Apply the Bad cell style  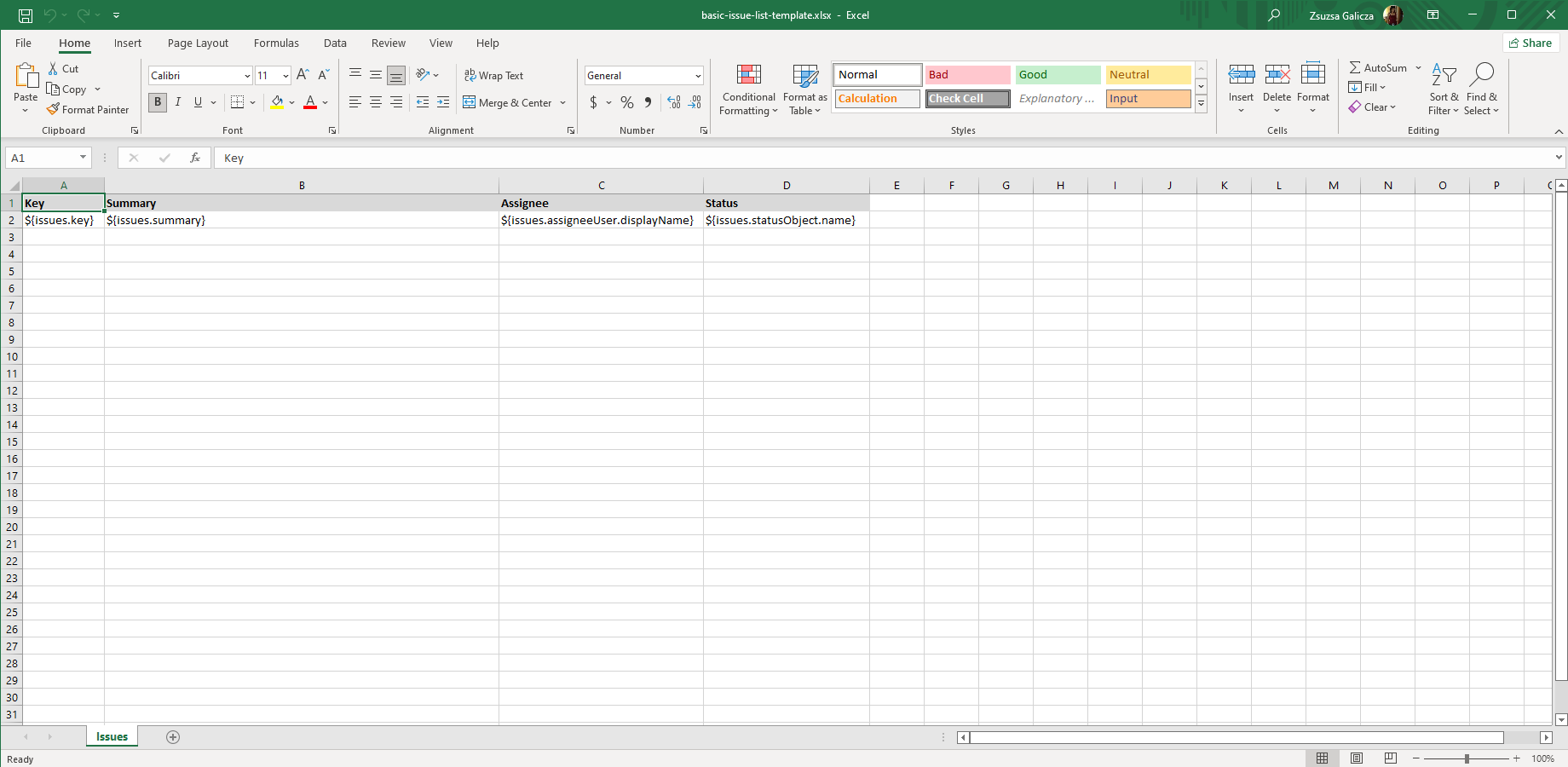[967, 75]
